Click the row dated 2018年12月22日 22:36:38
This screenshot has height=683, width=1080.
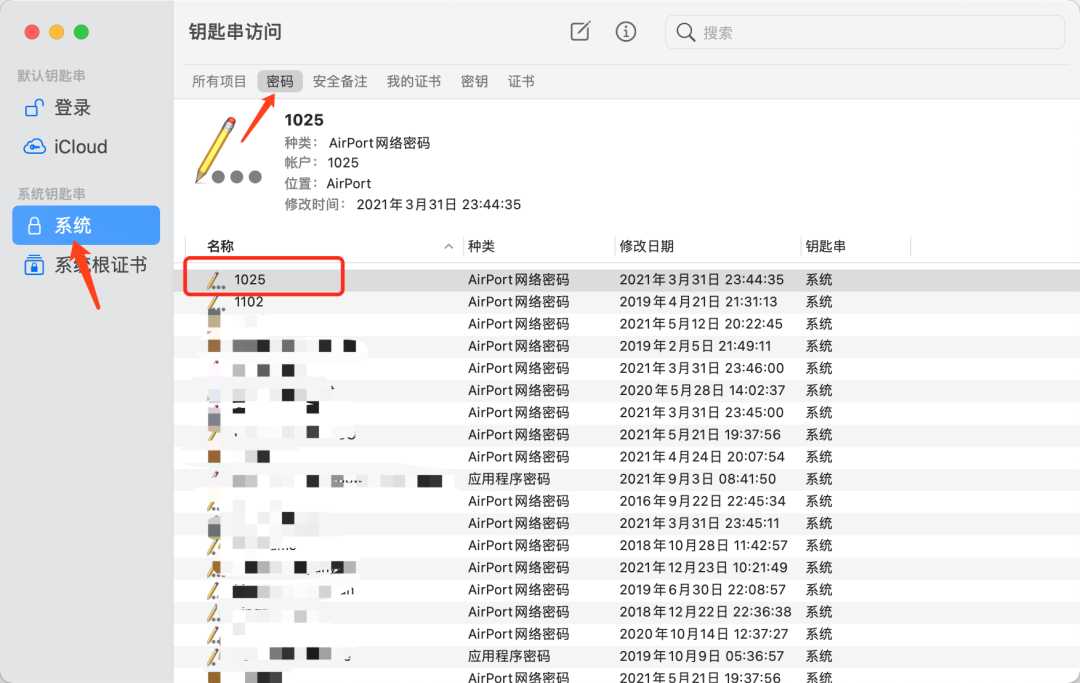click(627, 611)
